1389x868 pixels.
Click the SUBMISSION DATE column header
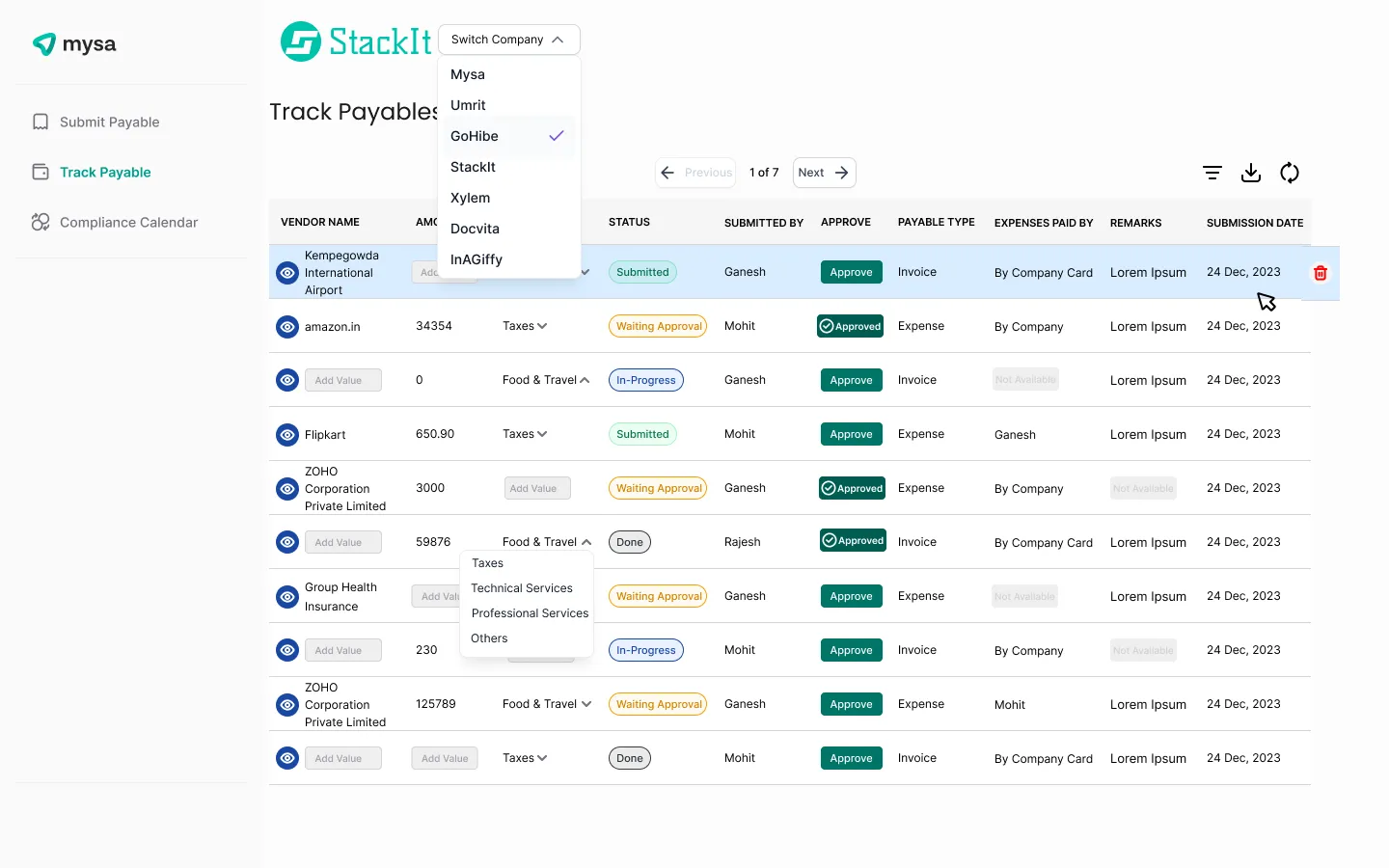pos(1255,223)
